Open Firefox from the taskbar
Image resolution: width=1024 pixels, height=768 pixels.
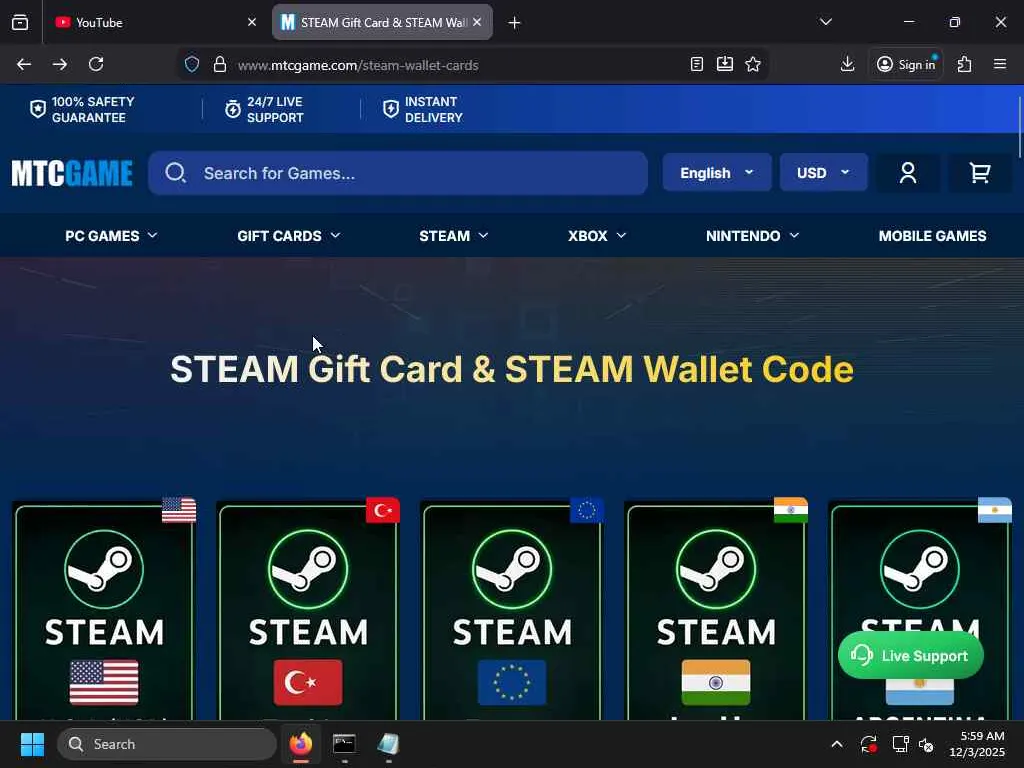[301, 744]
